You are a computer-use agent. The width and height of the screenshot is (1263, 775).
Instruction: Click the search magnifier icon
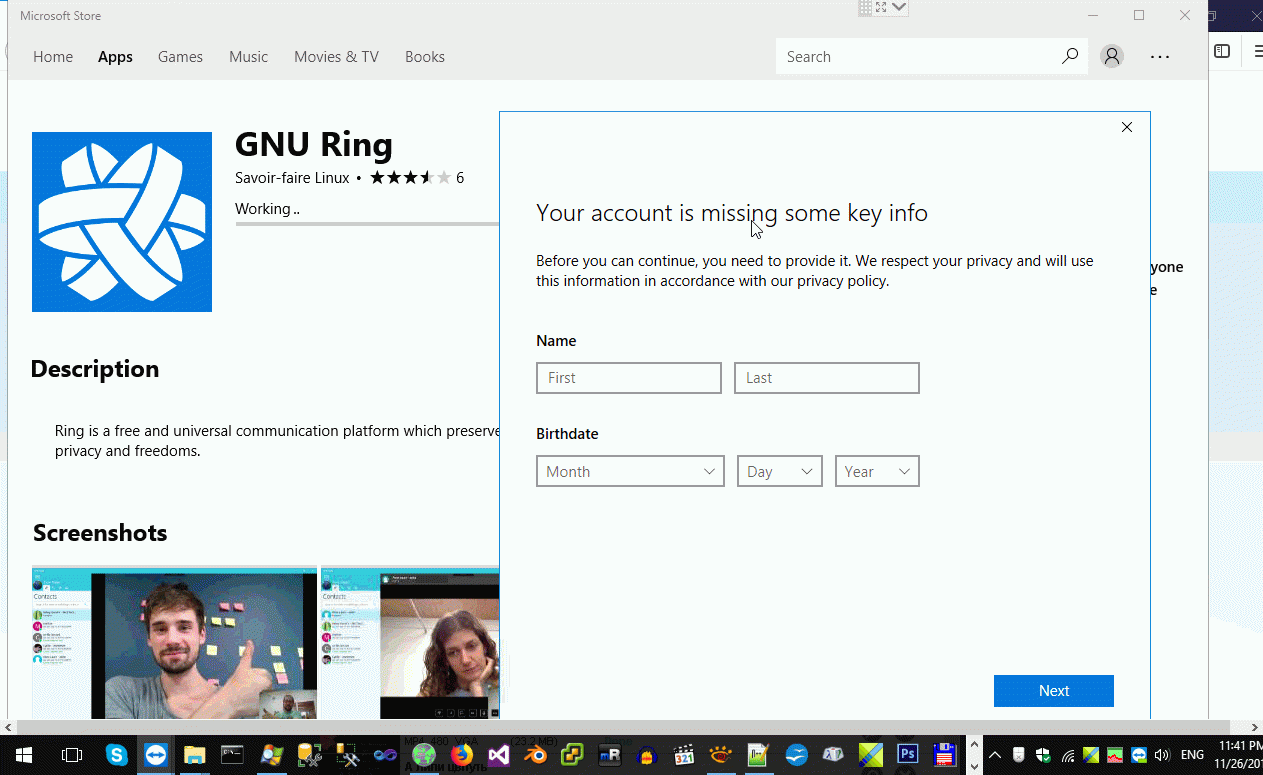point(1069,57)
